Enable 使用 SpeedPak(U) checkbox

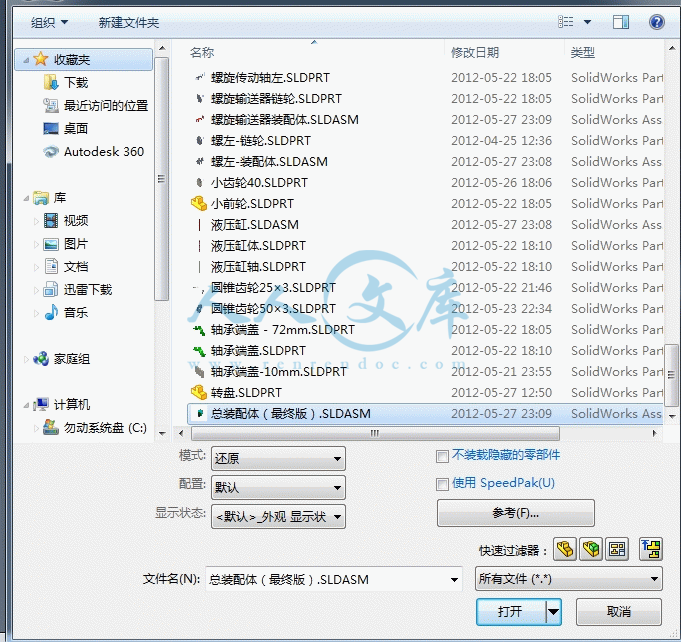click(x=442, y=484)
